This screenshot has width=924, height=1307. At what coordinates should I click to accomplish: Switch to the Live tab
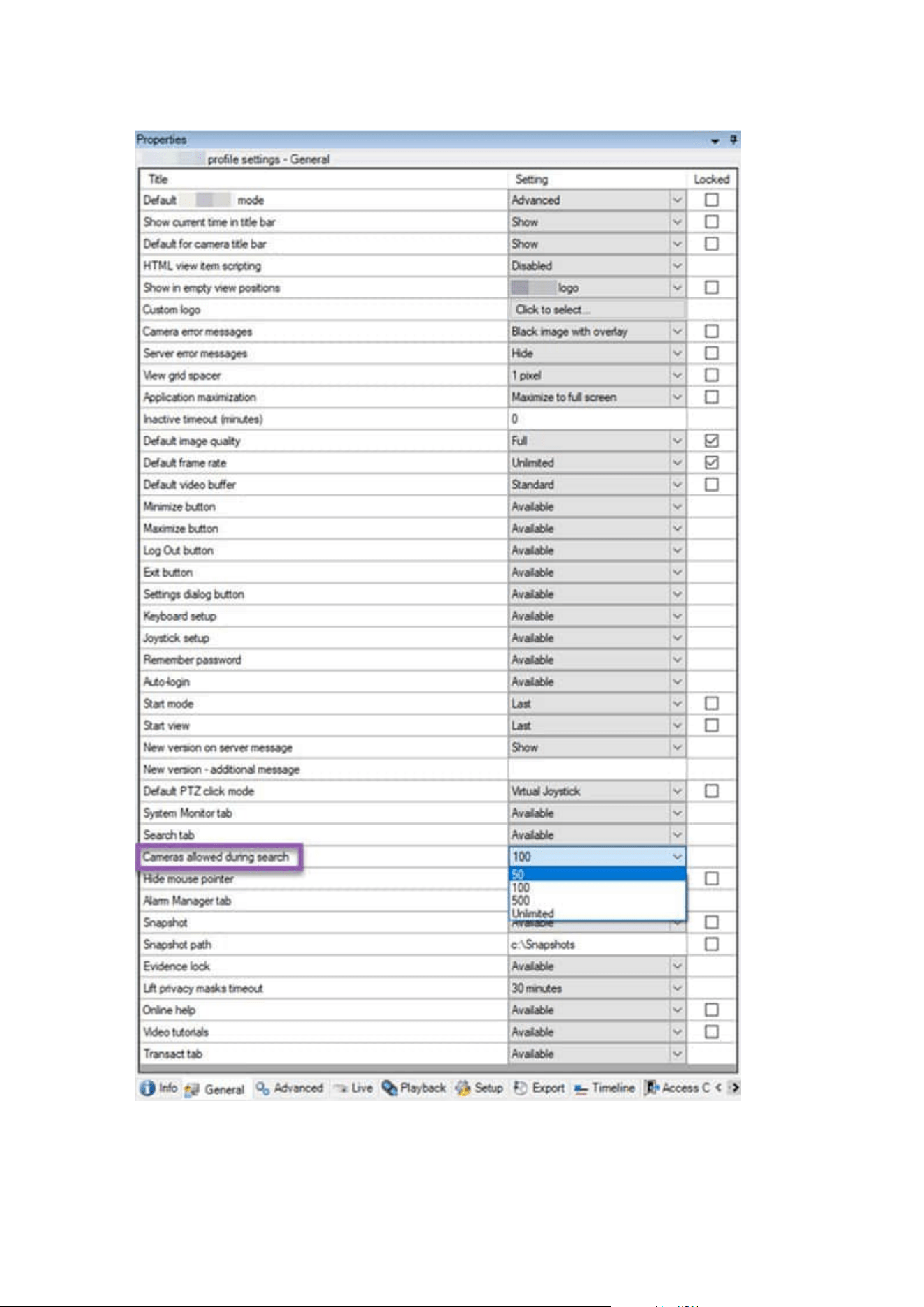[x=353, y=1088]
